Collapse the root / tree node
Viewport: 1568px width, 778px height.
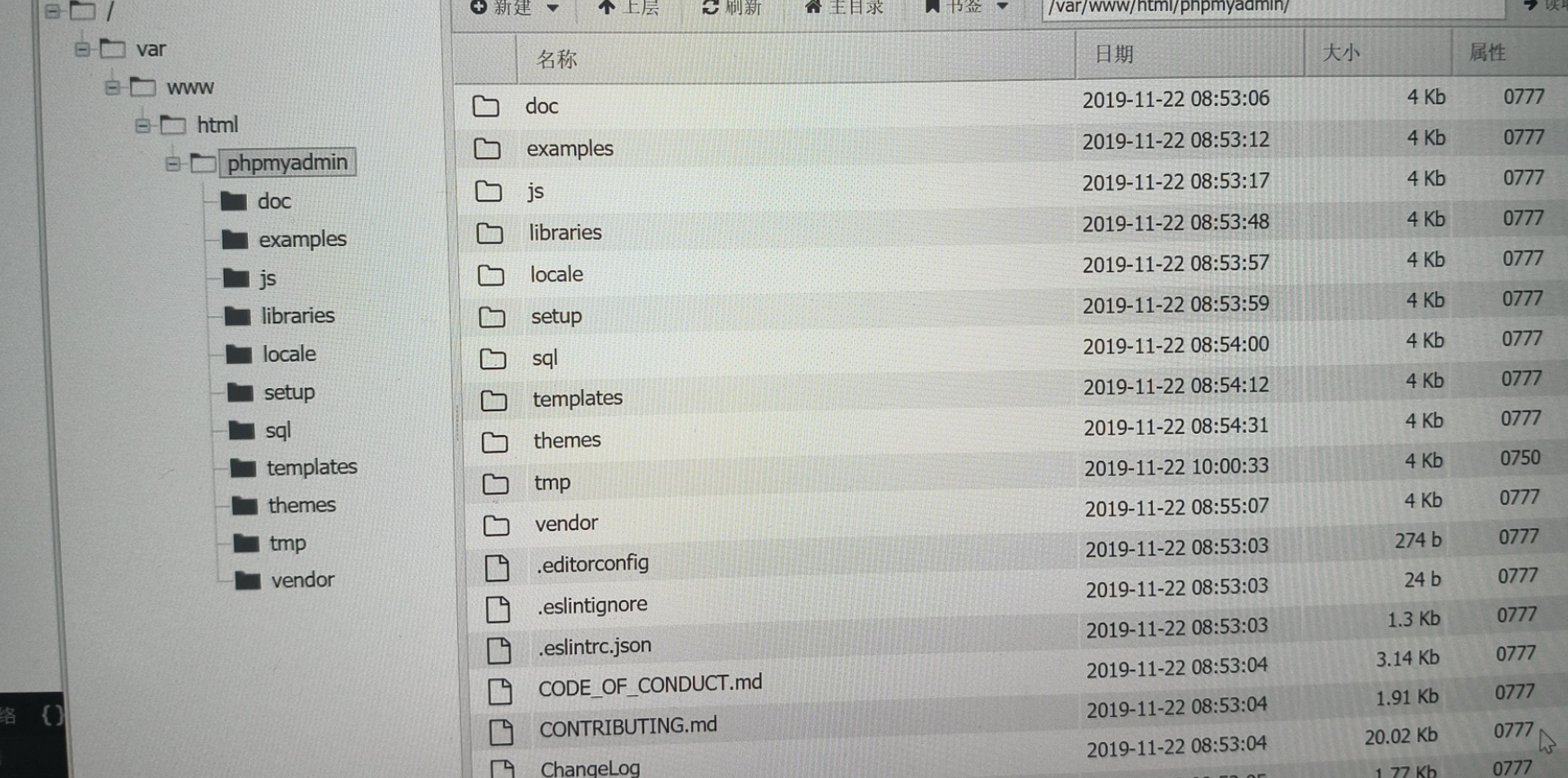(x=52, y=11)
